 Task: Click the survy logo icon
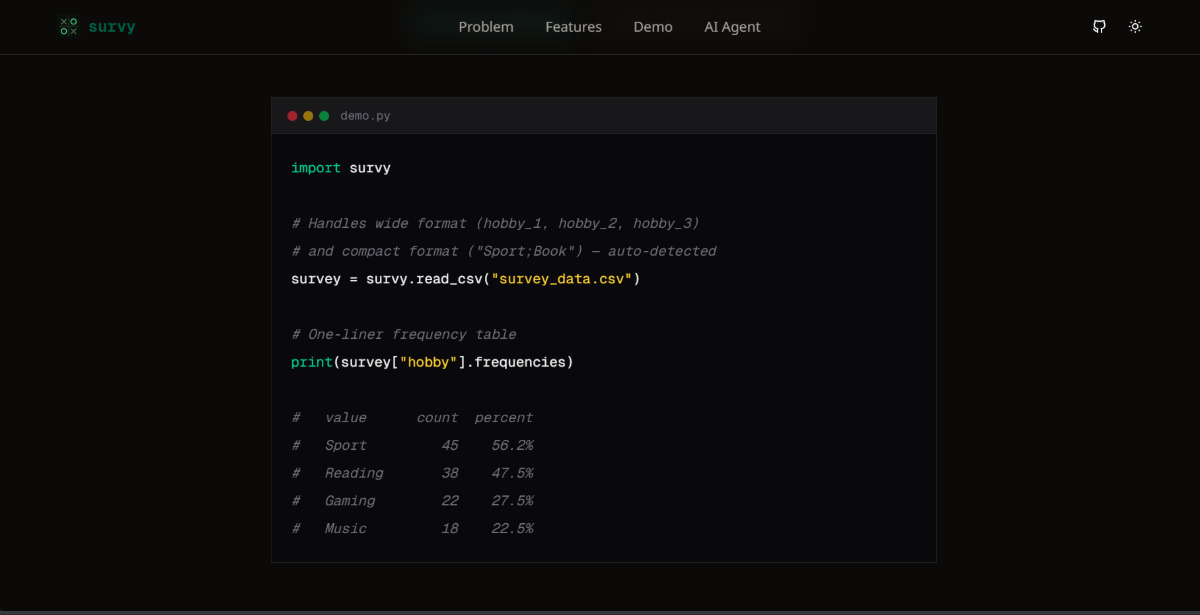tap(68, 27)
